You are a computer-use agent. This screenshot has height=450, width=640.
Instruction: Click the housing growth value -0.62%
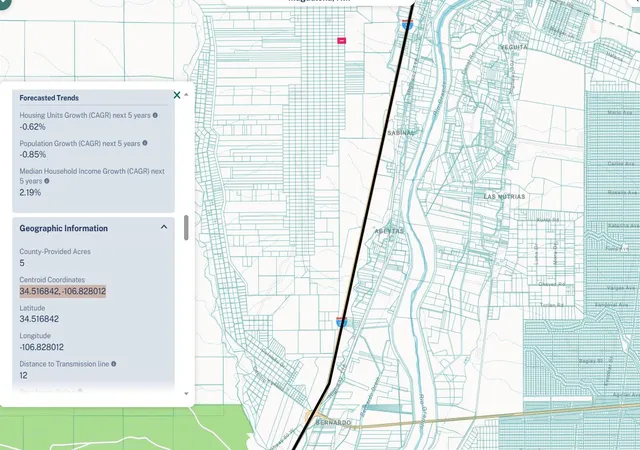click(x=33, y=127)
